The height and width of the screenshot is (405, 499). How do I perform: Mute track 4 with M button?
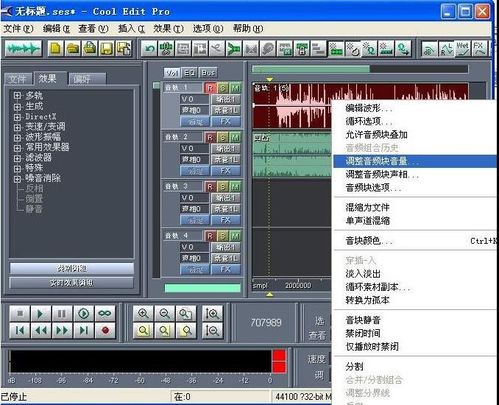[x=235, y=236]
